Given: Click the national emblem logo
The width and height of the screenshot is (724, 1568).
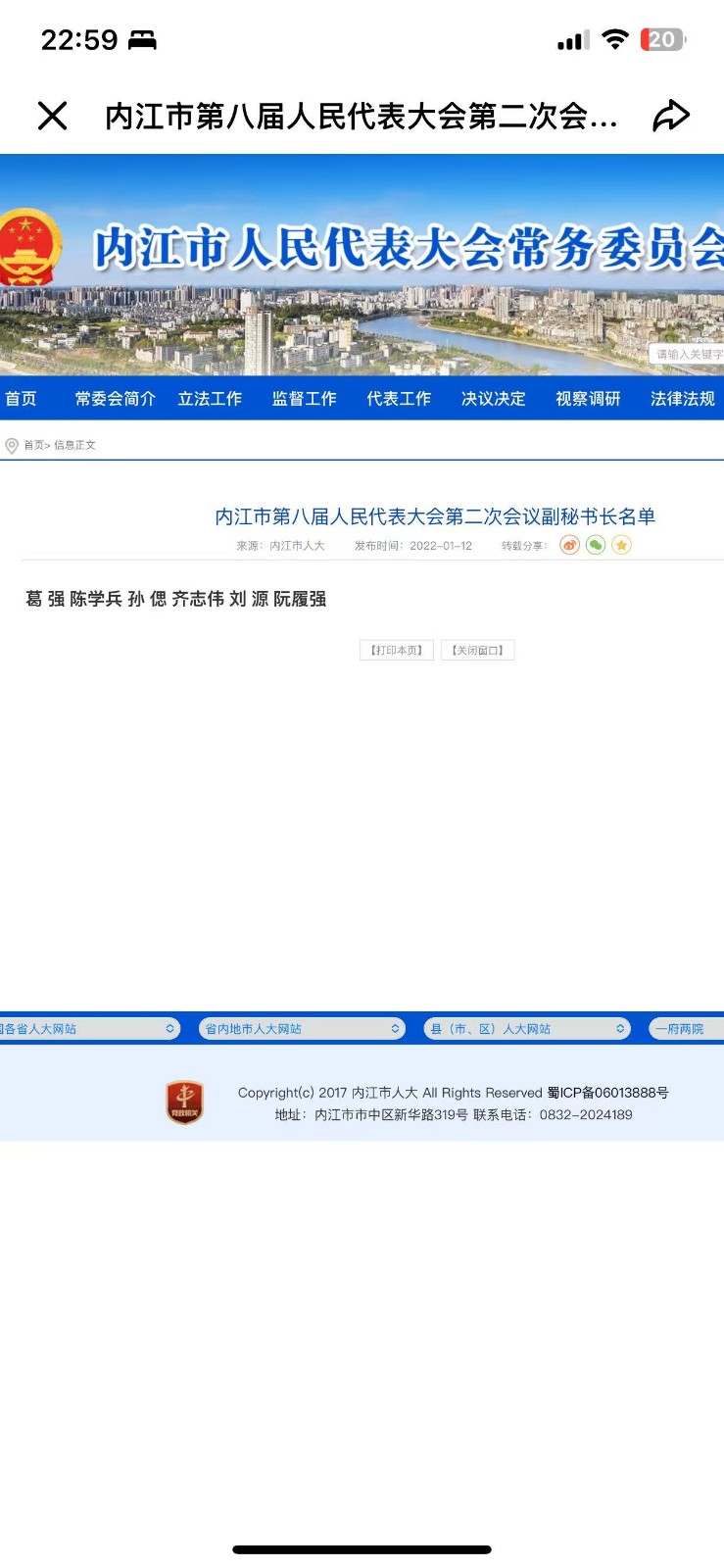Looking at the screenshot, I should [27, 247].
